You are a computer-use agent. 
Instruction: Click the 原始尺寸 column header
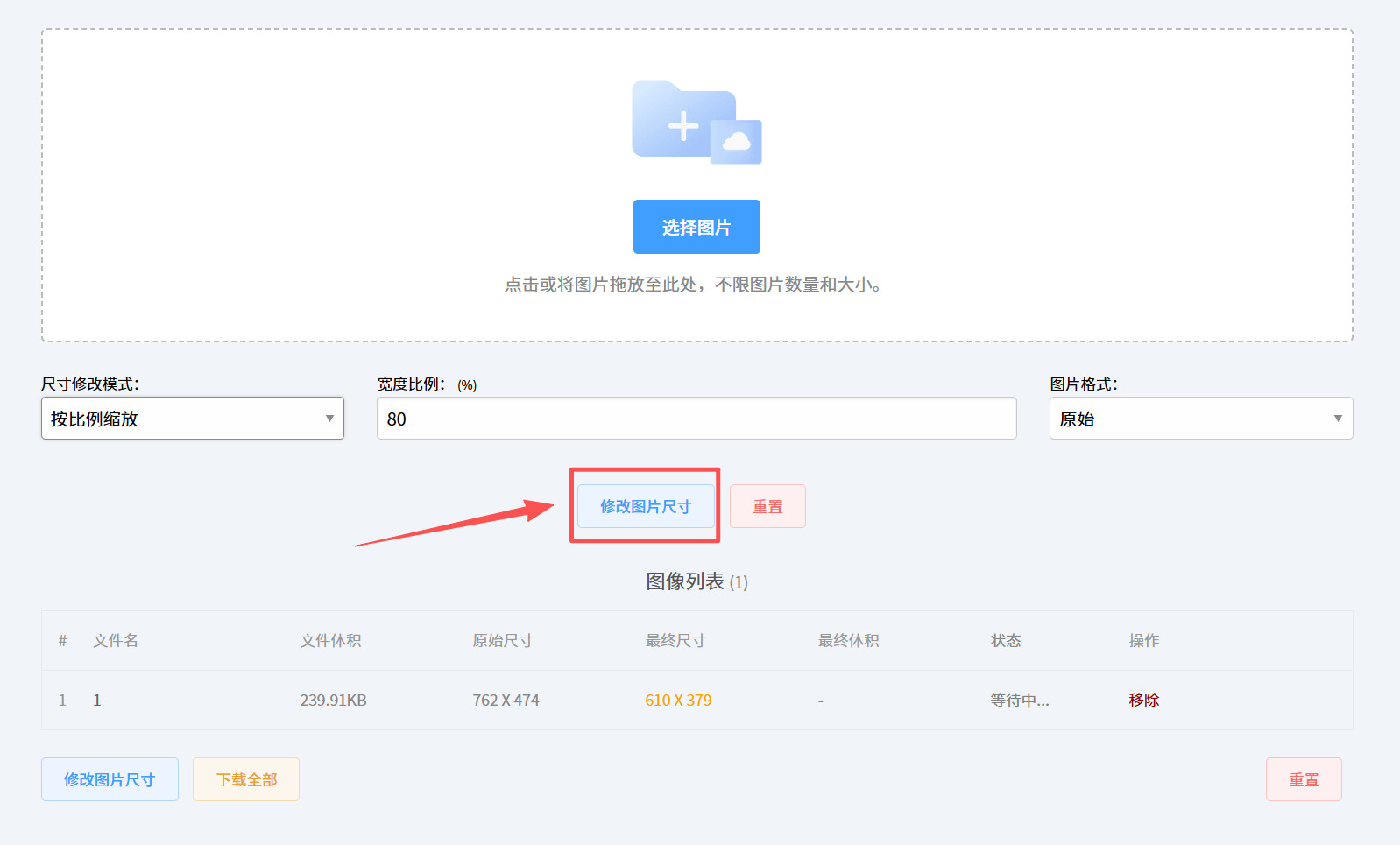click(503, 640)
